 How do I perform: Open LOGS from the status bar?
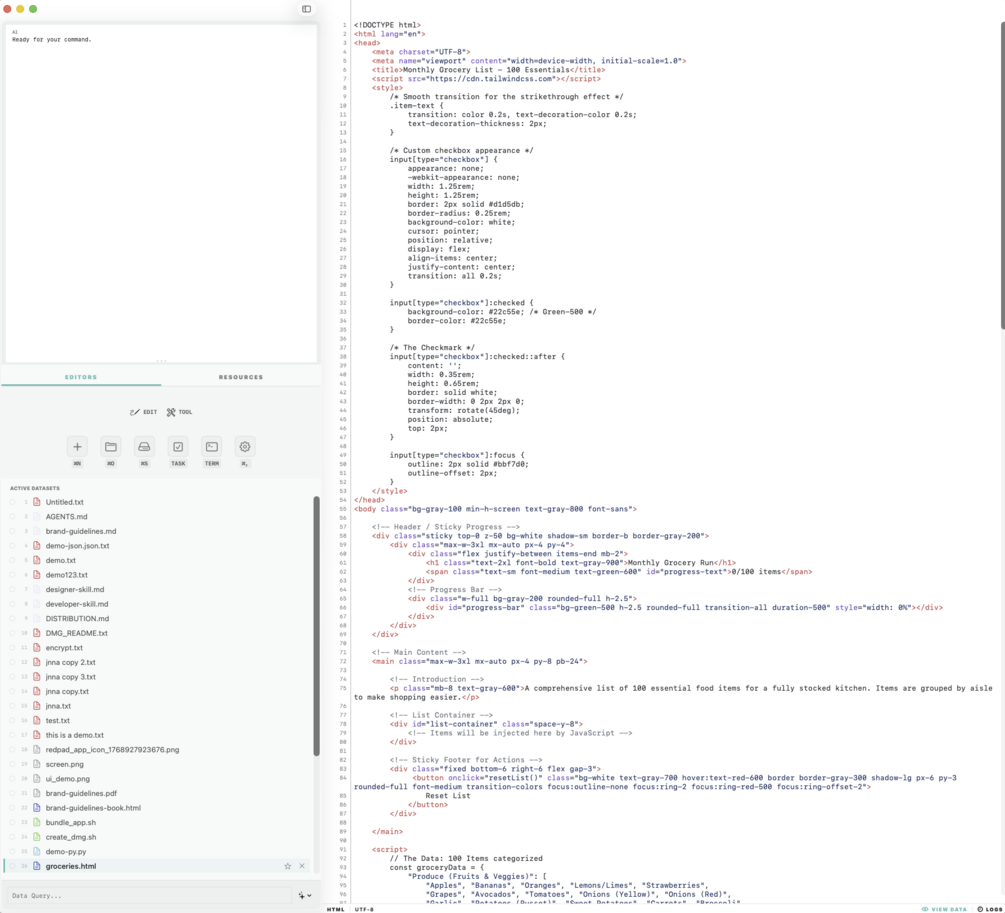click(x=990, y=909)
